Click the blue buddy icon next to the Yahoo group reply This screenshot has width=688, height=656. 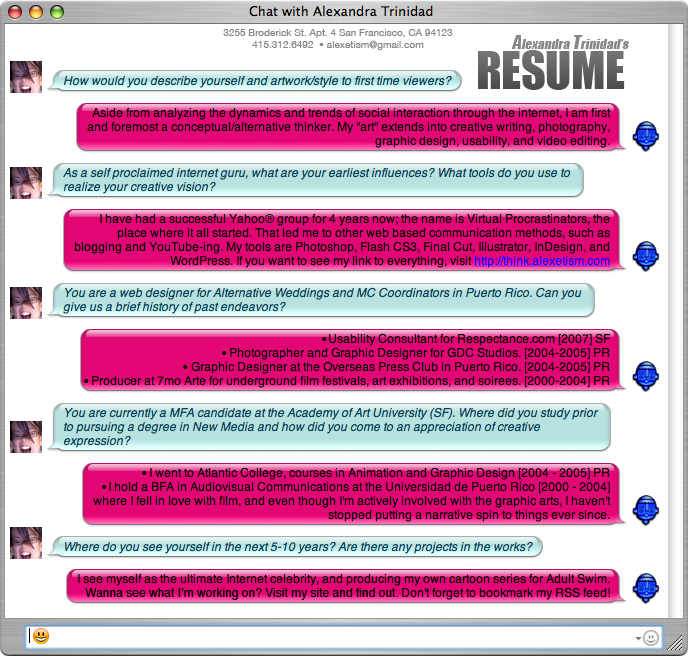(x=646, y=256)
